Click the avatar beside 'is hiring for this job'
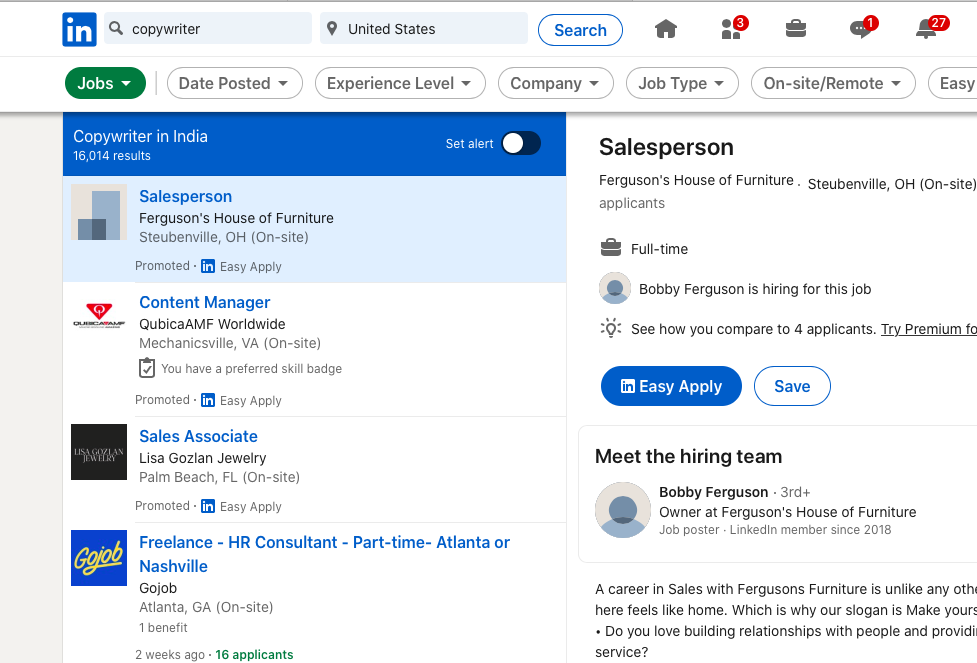Screen dimensions: 977x663 (615, 289)
